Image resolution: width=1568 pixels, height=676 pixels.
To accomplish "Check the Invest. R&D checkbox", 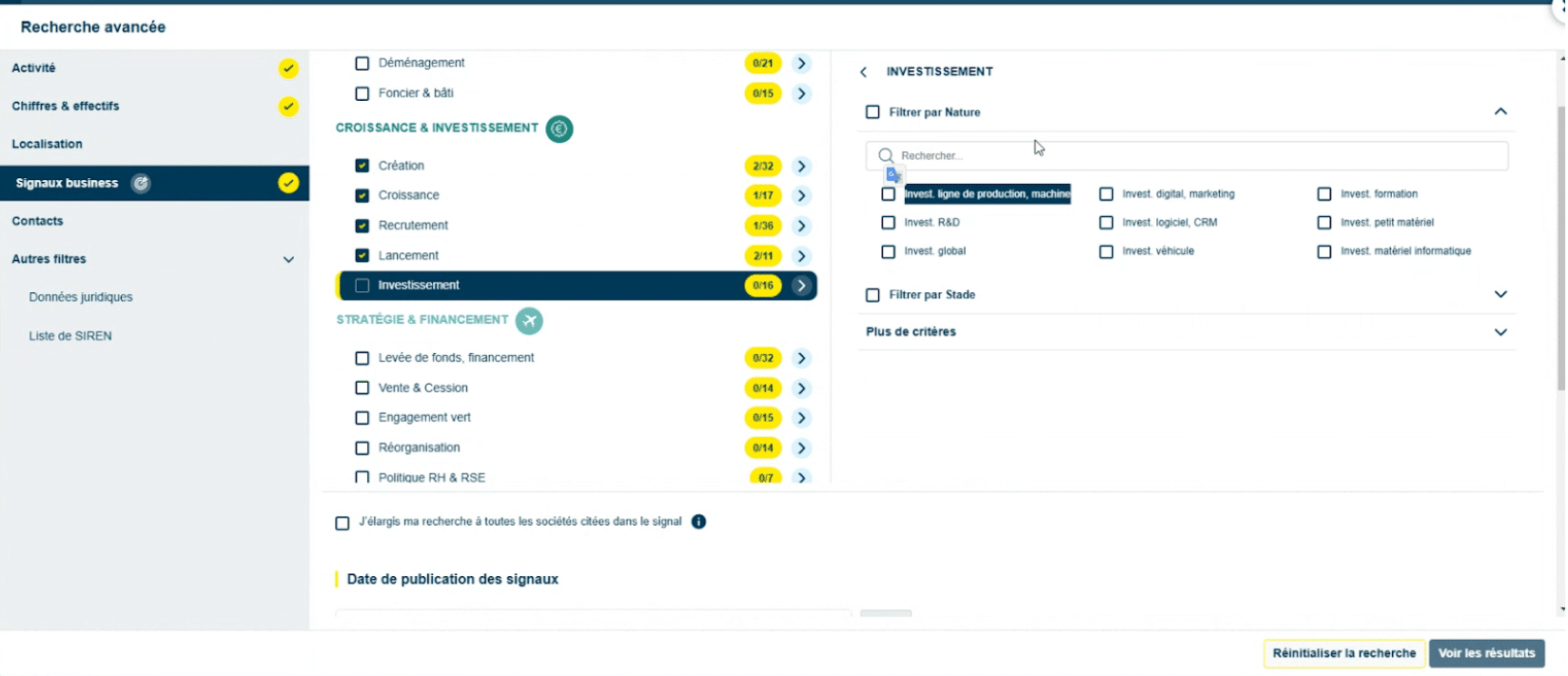I will 889,223.
